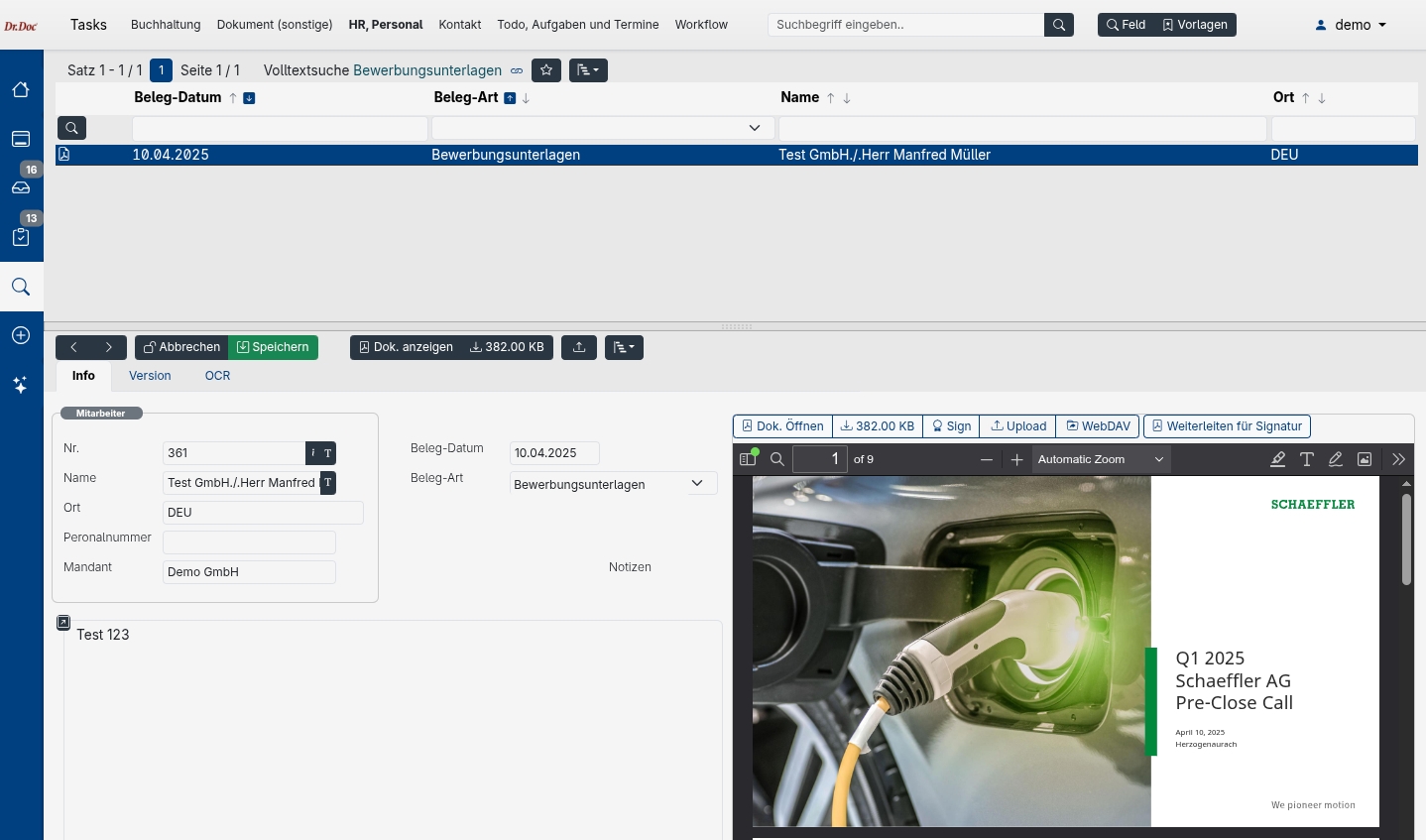Viewport: 1426px width, 840px height.
Task: Go to previous record with left chevron
Action: click(73, 347)
